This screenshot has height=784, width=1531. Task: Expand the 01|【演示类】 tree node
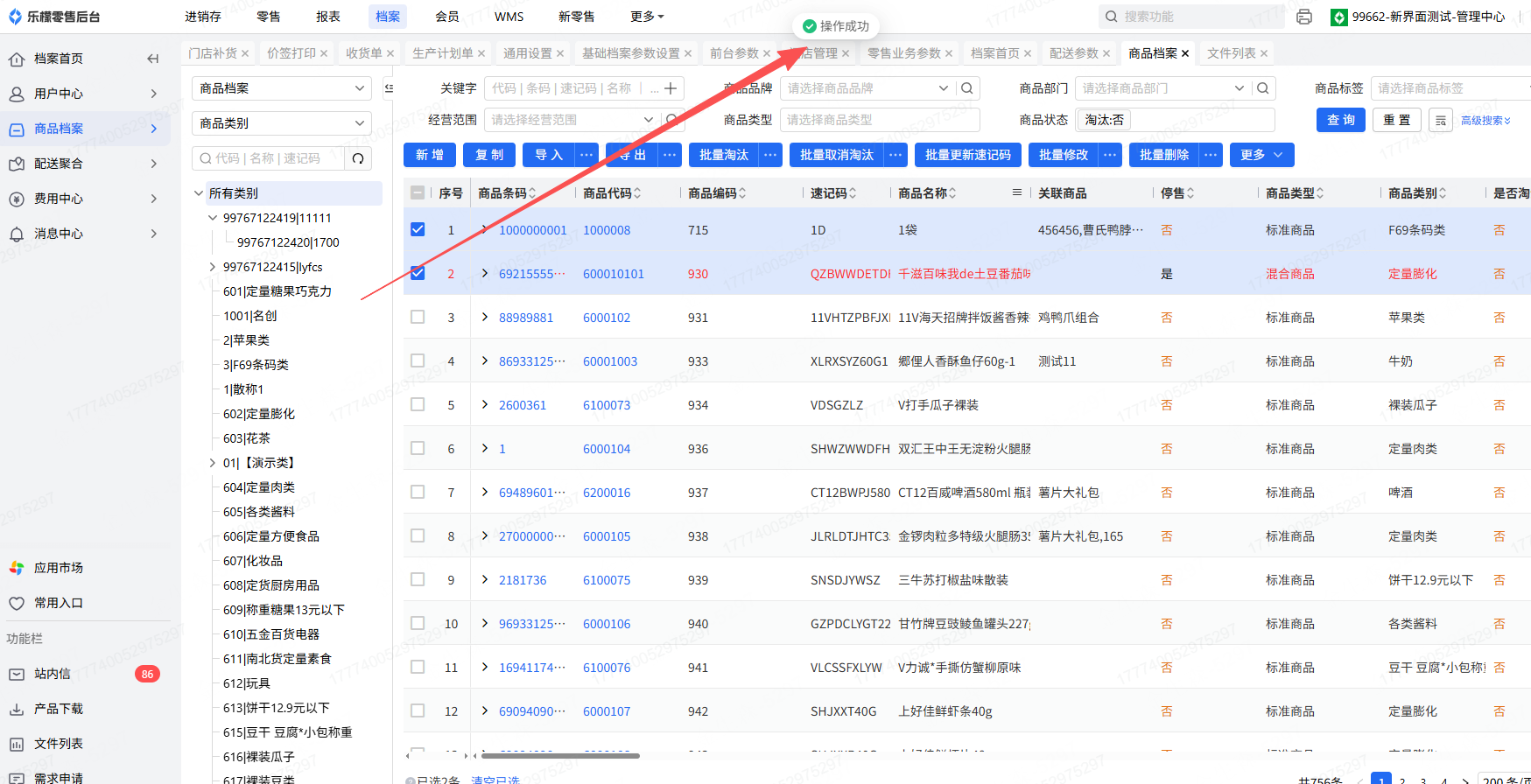[213, 463]
